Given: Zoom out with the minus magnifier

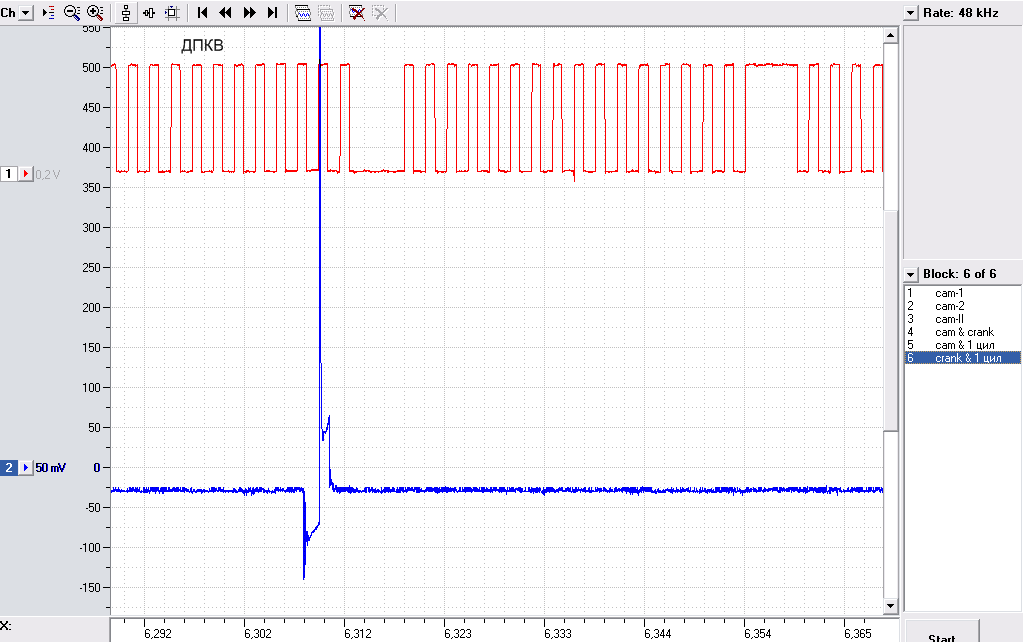Looking at the screenshot, I should (72, 13).
